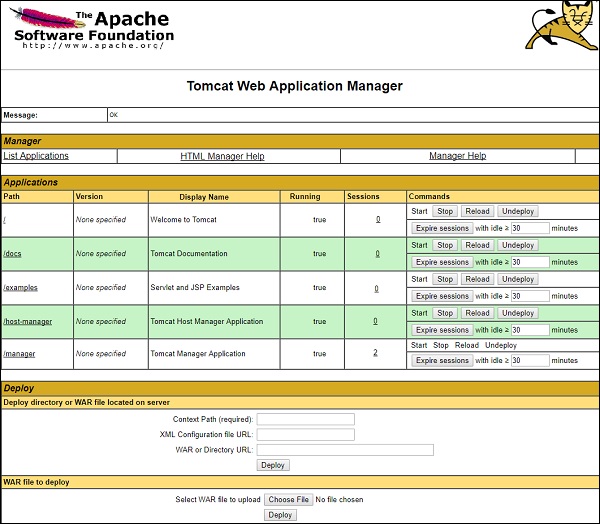This screenshot has height=524, width=600.
Task: Click Choose File to upload a WAR
Action: 288,500
